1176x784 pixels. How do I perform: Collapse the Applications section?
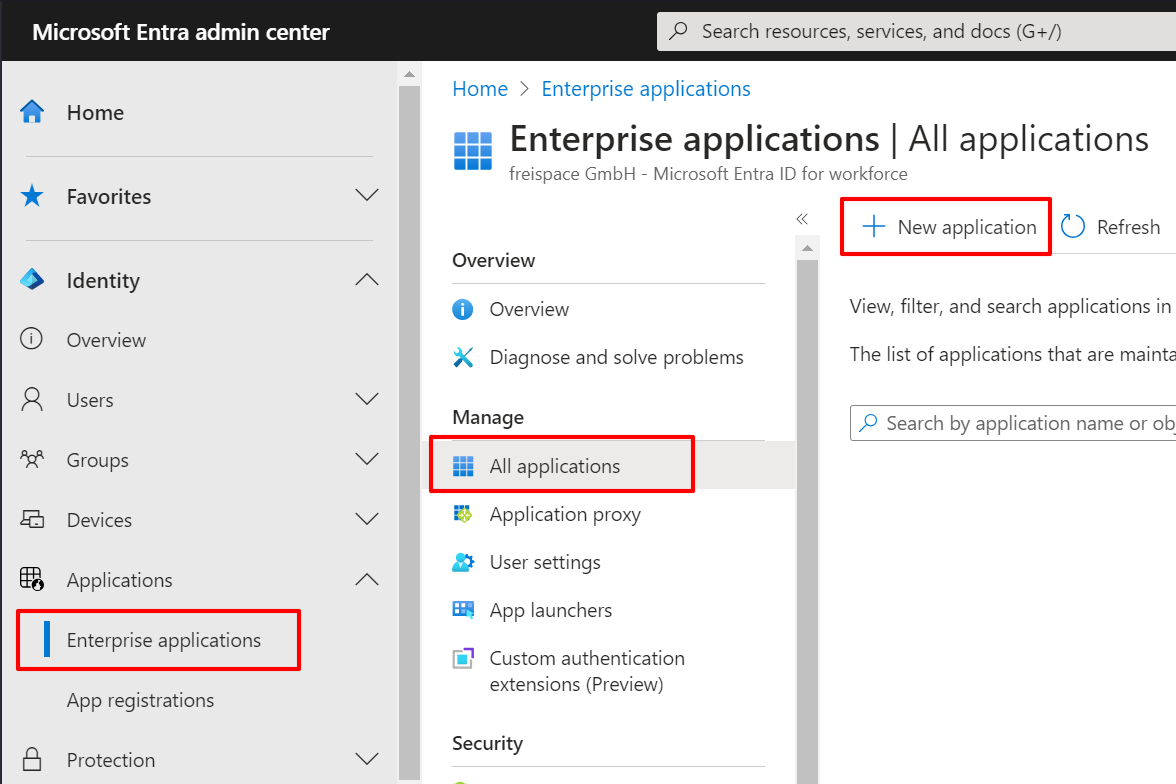[367, 579]
